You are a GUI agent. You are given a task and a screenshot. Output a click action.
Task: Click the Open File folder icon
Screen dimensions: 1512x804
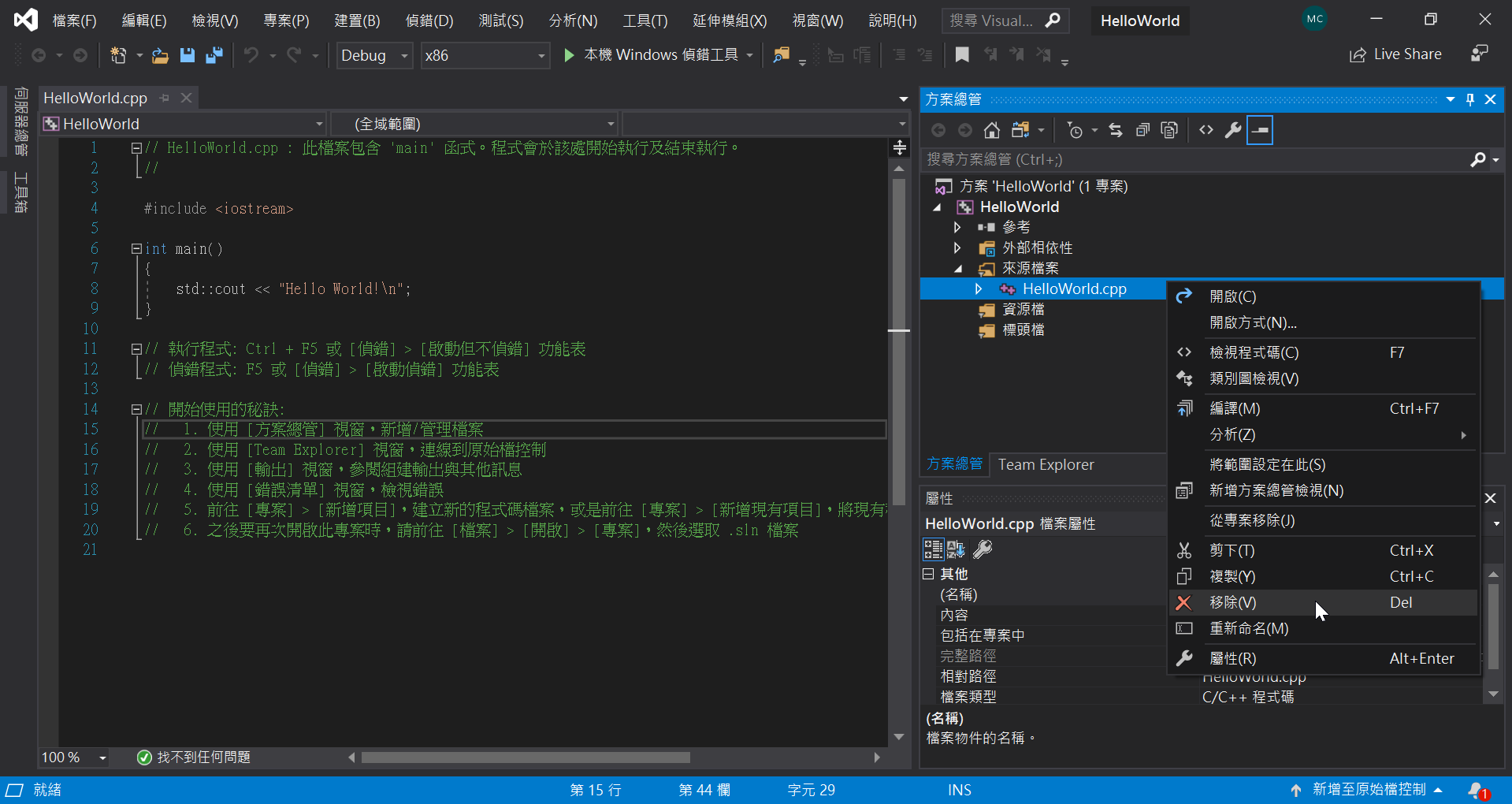click(160, 55)
